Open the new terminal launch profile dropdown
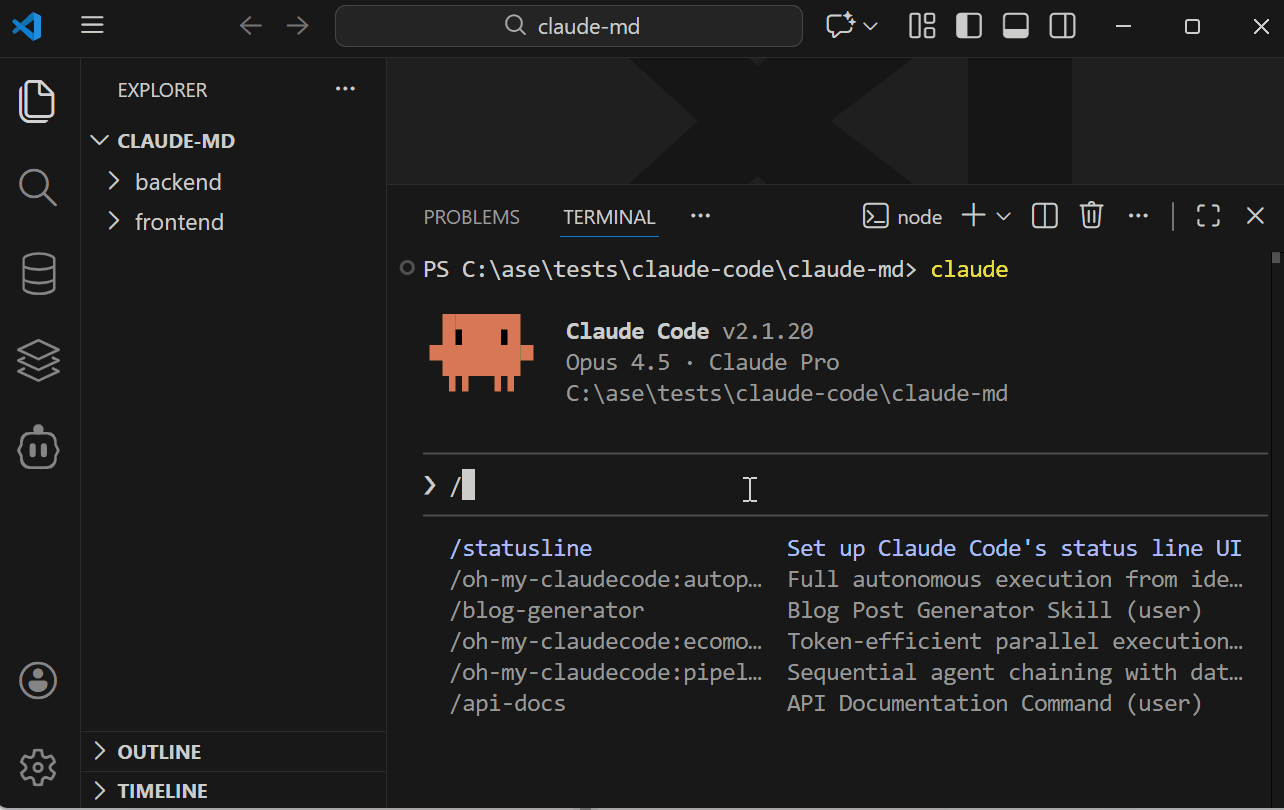Screen dimensions: 1284x810 click(x=1003, y=217)
